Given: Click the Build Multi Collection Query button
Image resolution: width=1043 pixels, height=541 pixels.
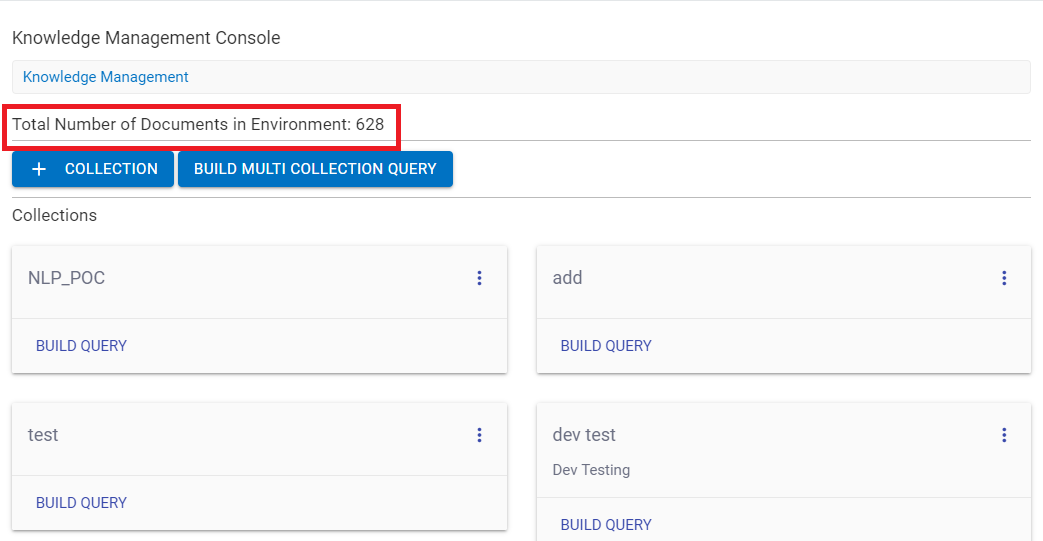Looking at the screenshot, I should [315, 169].
